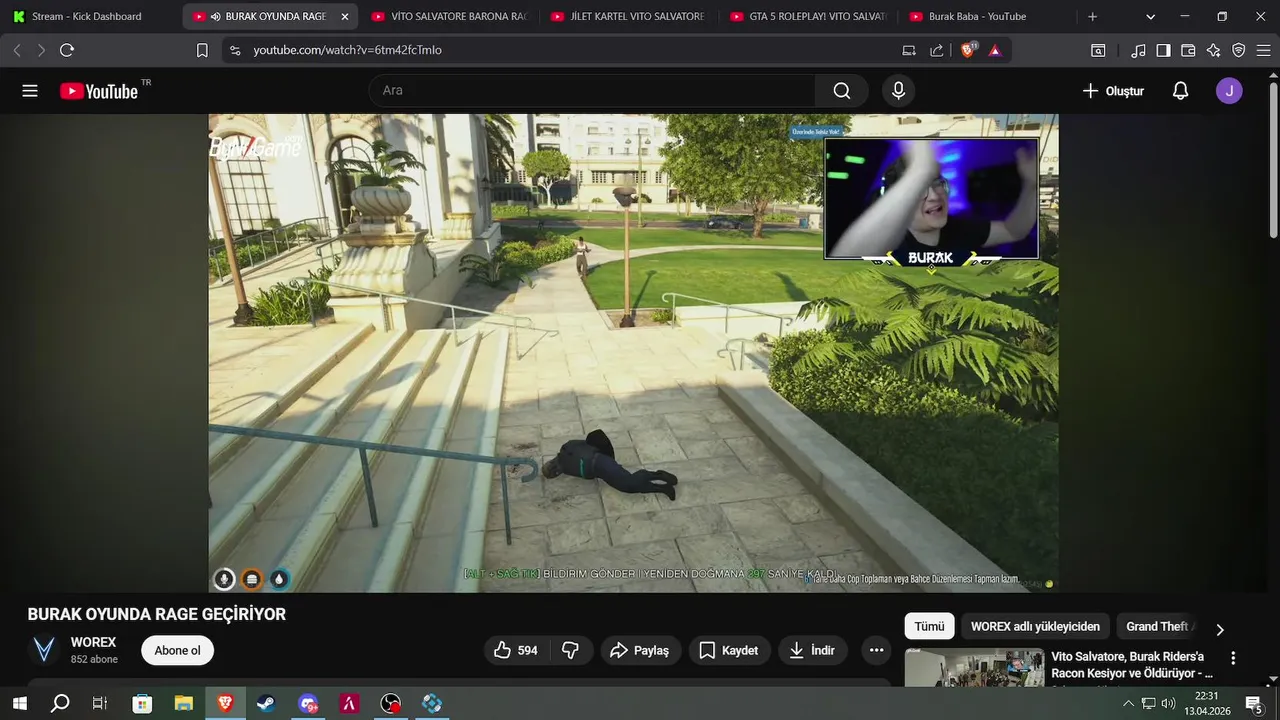Screen dimensions: 1280x720
Task: Click the İndir download button
Action: click(812, 650)
